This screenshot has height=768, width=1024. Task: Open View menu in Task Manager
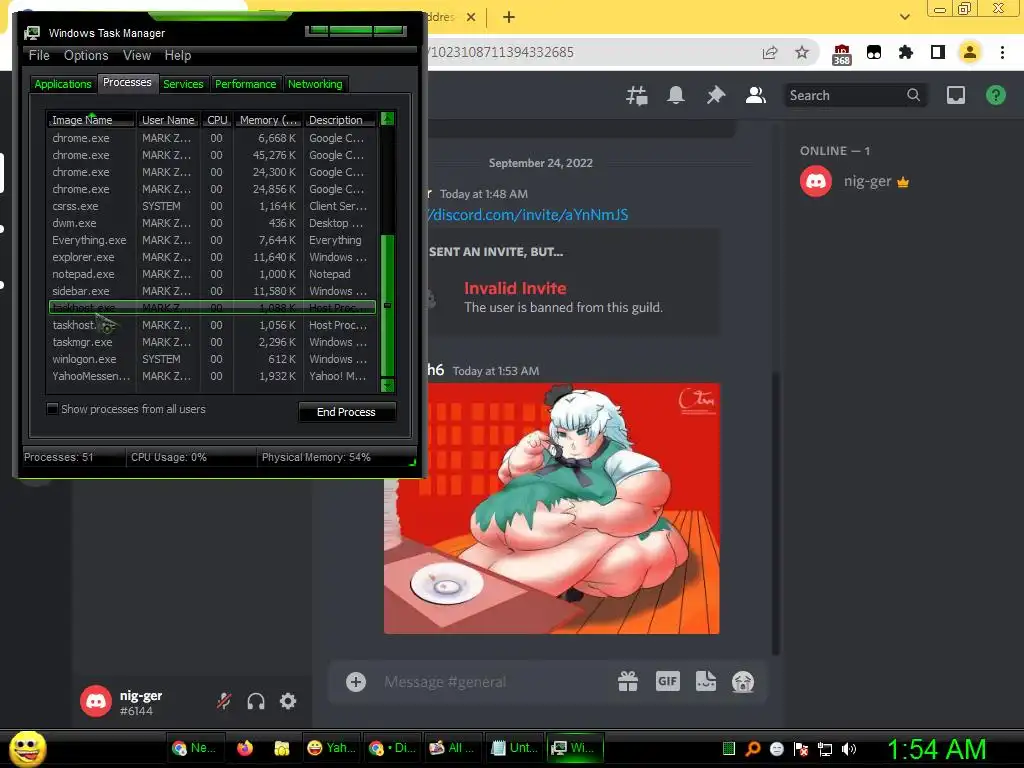(x=137, y=56)
